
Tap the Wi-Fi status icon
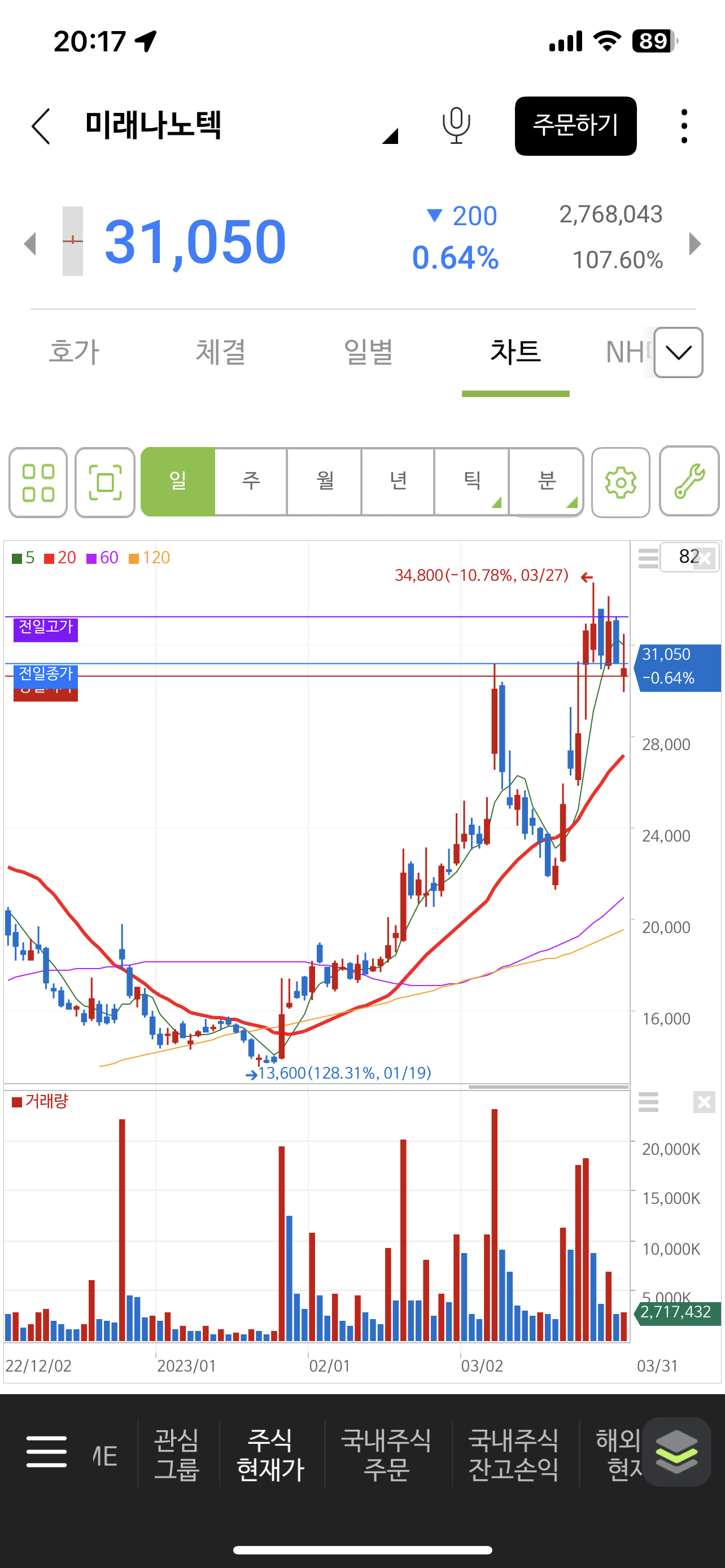(x=607, y=41)
